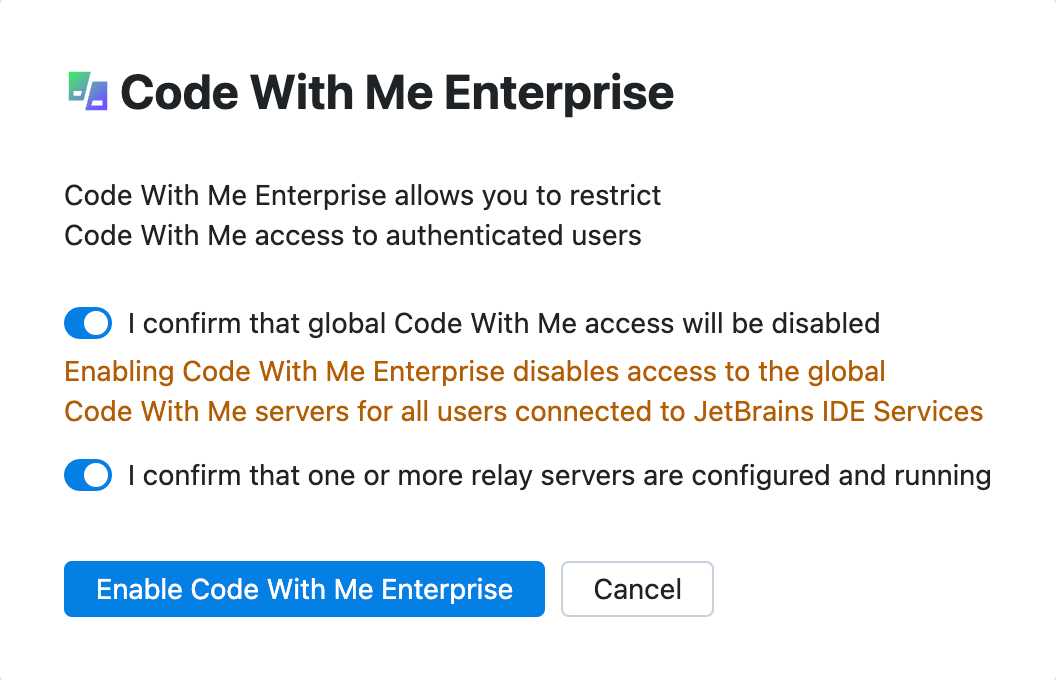This screenshot has height=680, width=1056.
Task: Click the orange line starting "Code With Me servers"
Action: 523,412
